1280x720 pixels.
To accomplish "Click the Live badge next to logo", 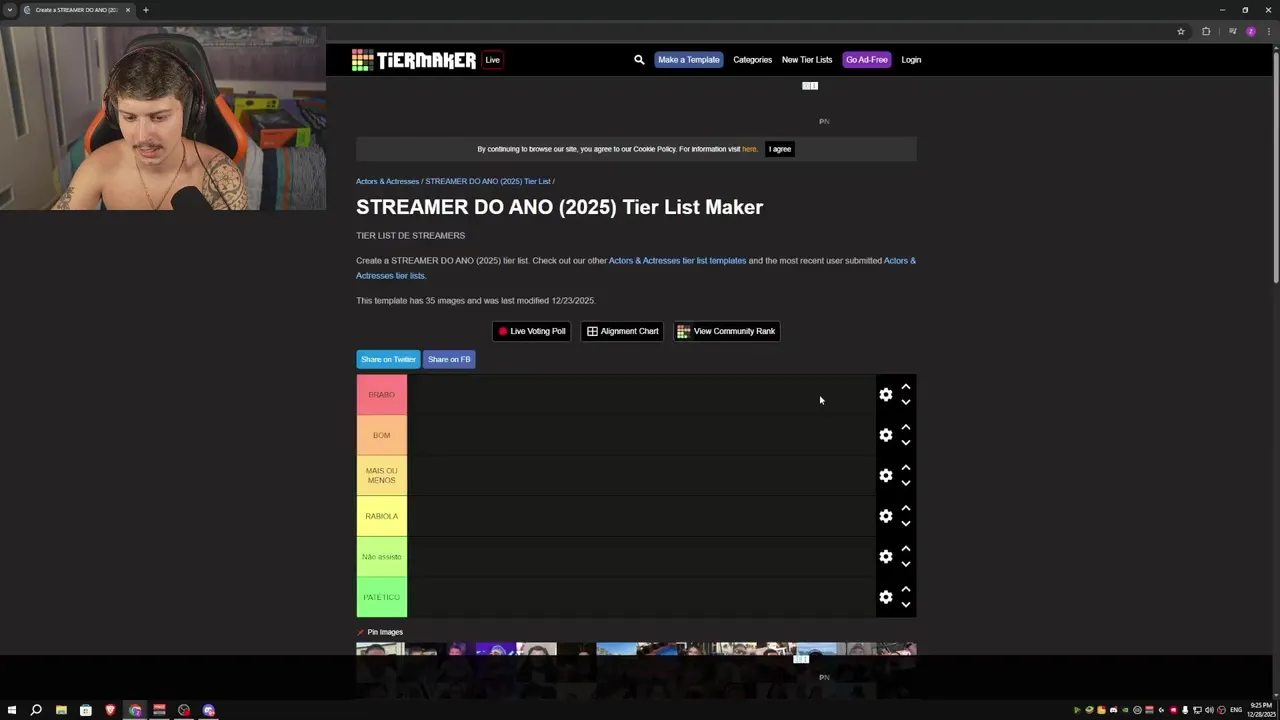I will tap(492, 60).
